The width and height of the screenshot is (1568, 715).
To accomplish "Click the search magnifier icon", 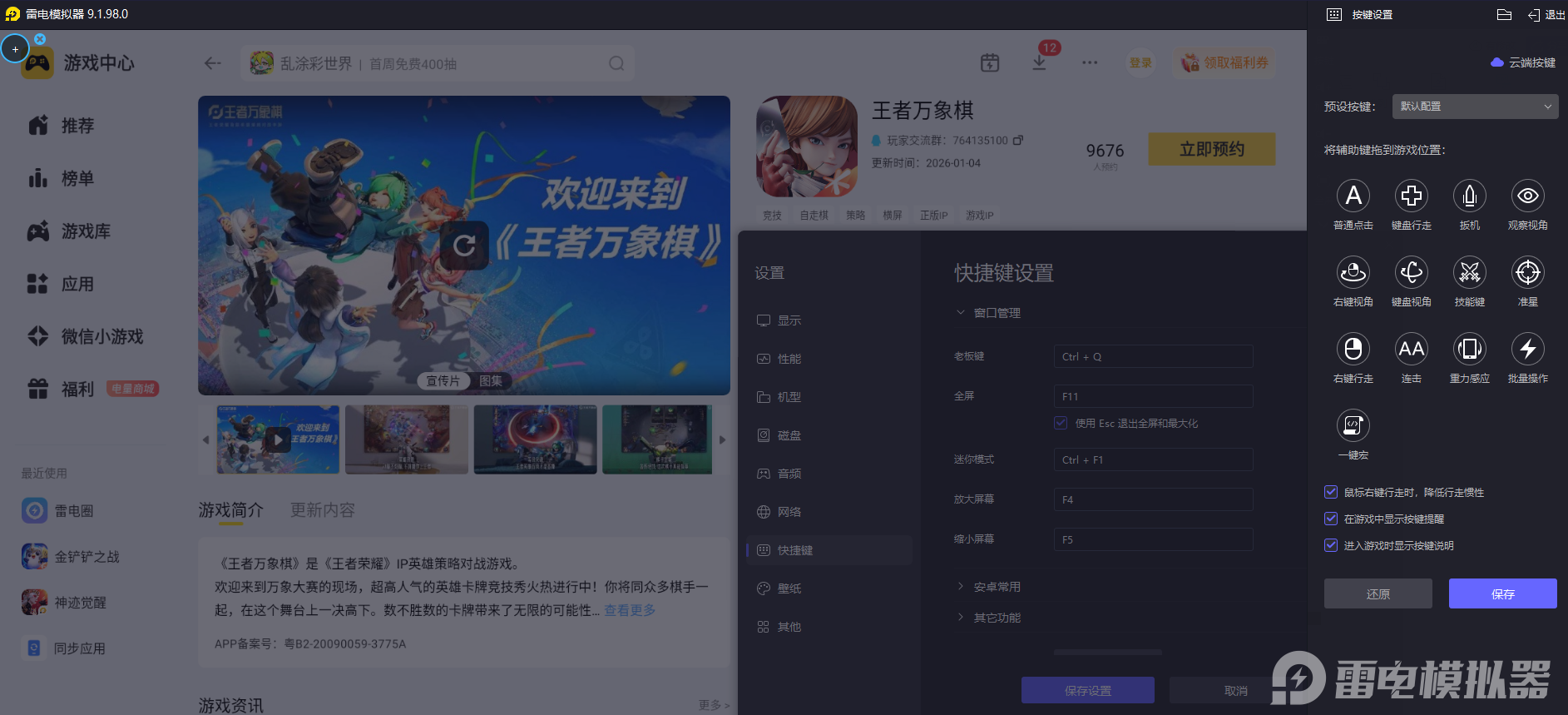I will 616,63.
